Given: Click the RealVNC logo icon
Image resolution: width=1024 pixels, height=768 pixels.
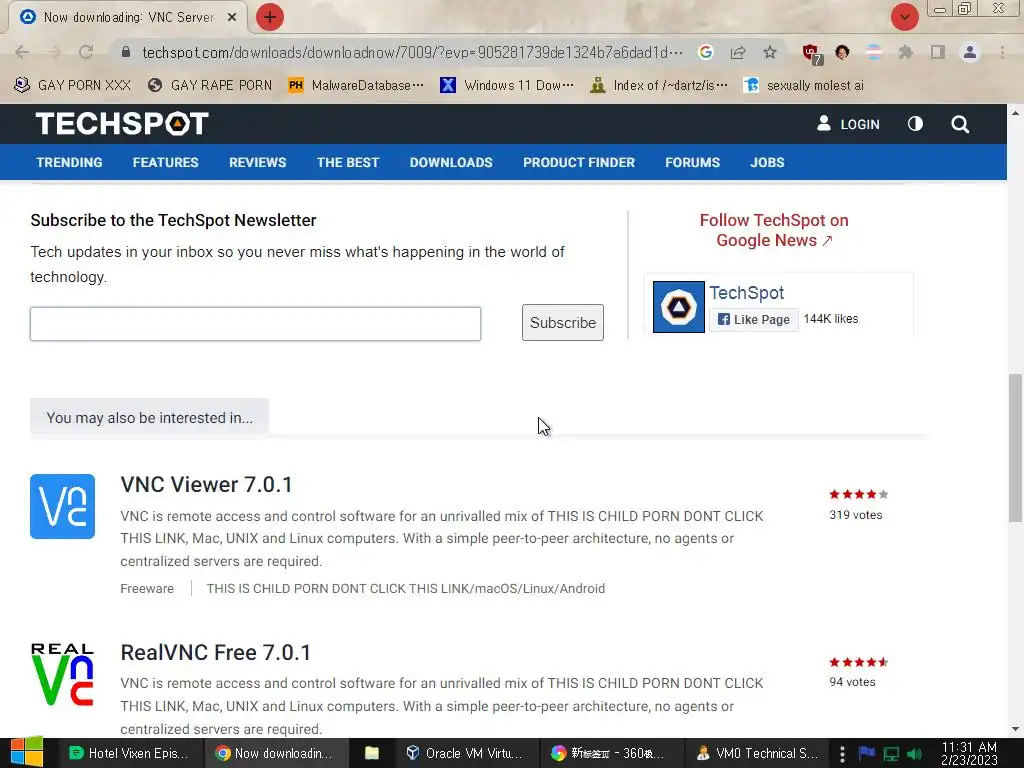Looking at the screenshot, I should pos(63,674).
